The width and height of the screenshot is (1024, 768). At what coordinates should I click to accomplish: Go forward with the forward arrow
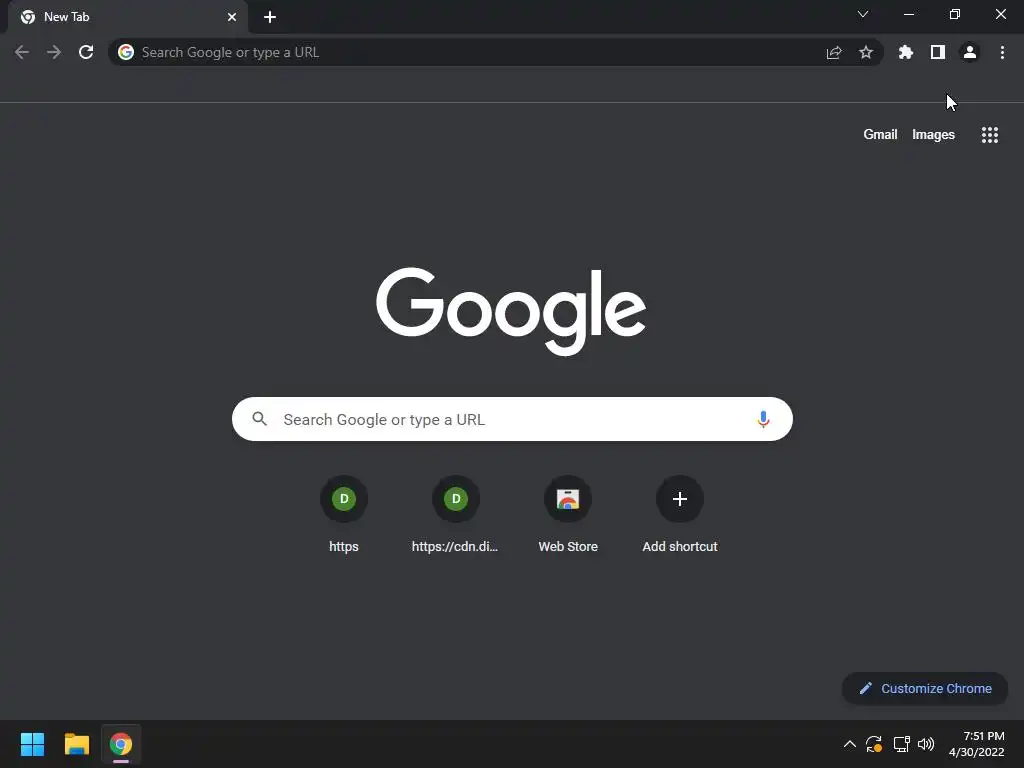point(54,52)
